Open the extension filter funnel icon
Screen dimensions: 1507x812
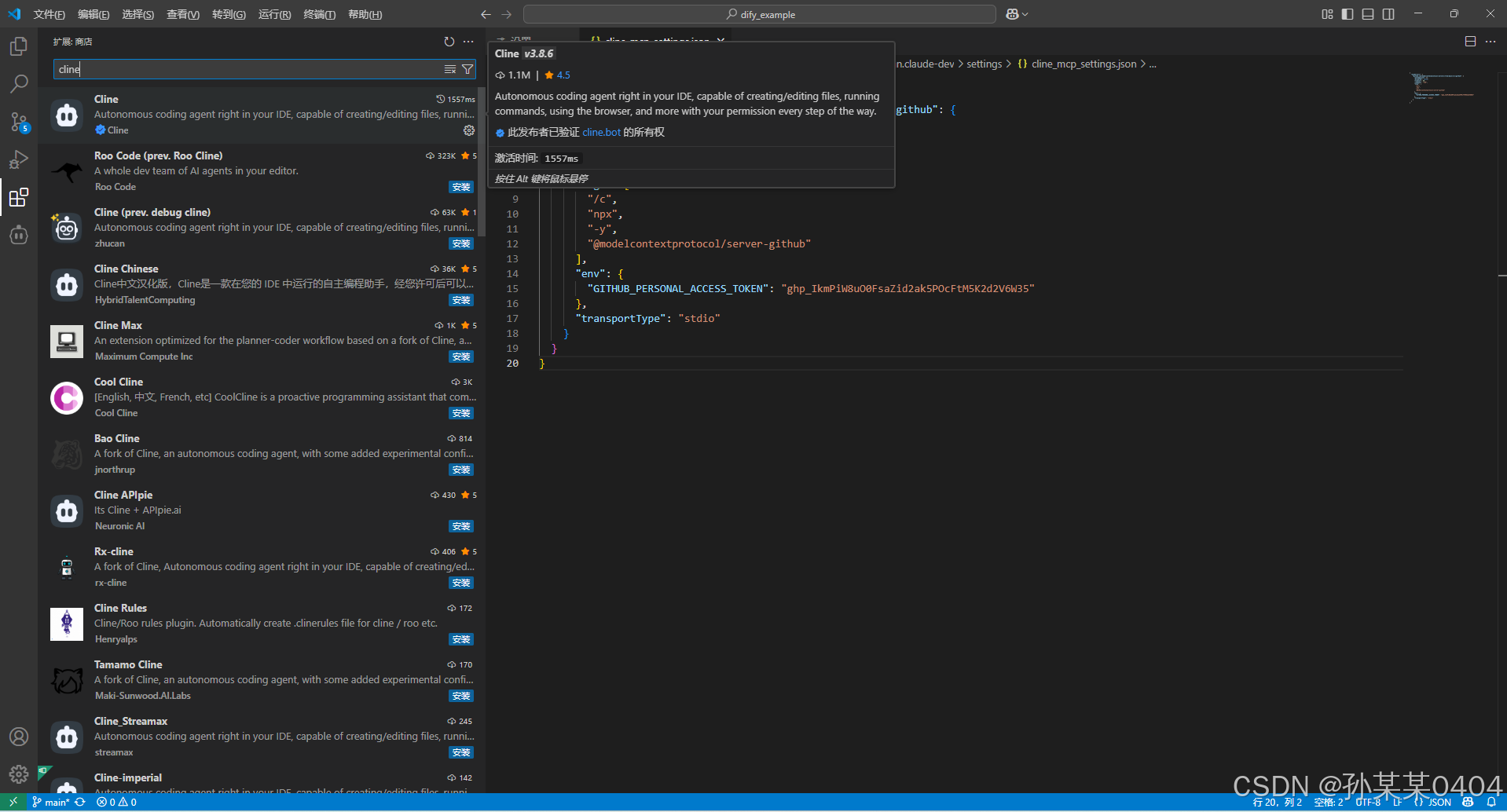[467, 69]
